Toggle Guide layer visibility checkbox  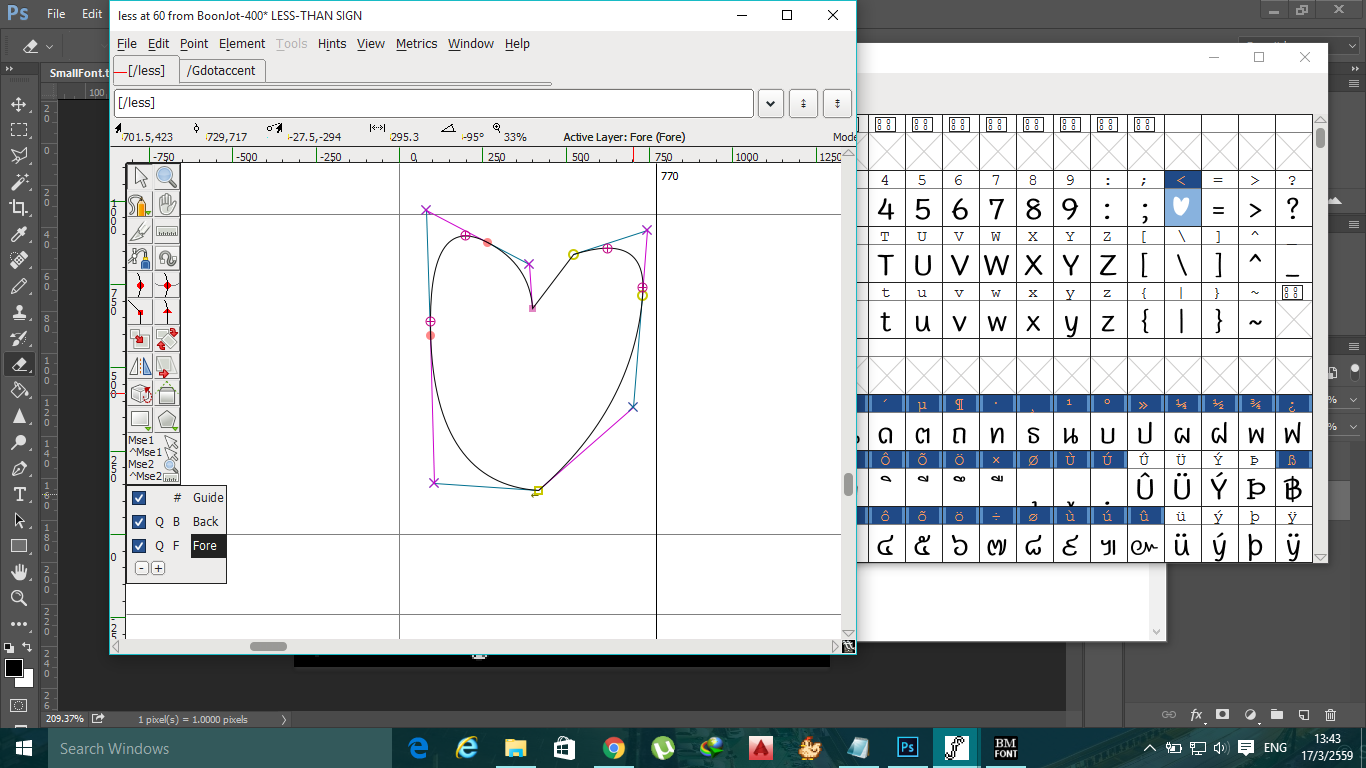click(140, 498)
